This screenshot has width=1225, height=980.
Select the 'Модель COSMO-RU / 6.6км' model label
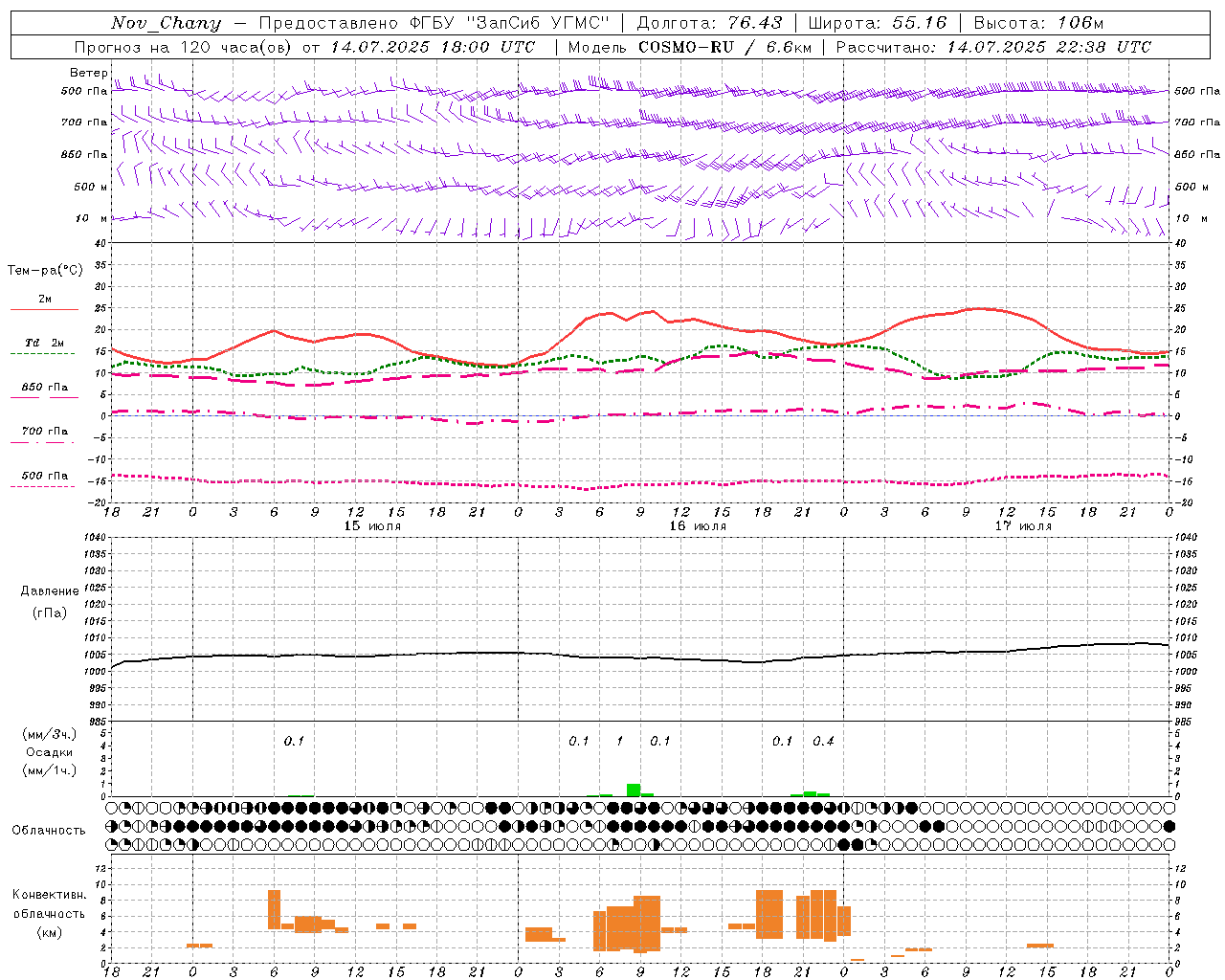click(x=690, y=47)
